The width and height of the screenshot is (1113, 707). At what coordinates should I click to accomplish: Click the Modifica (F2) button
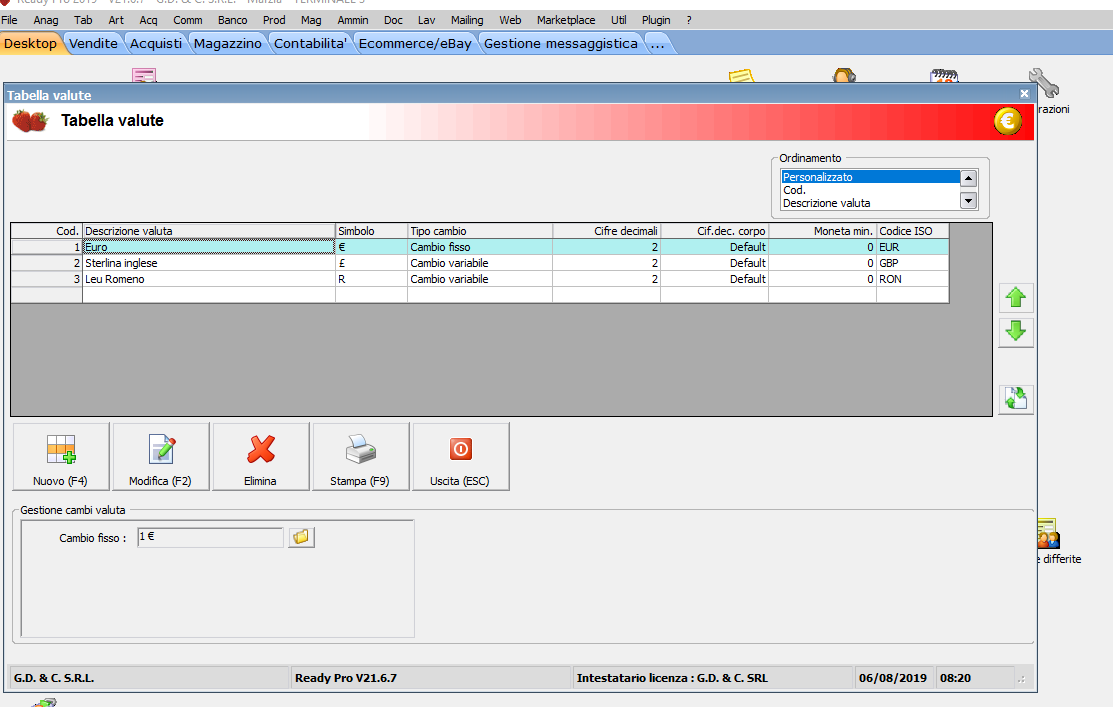161,456
